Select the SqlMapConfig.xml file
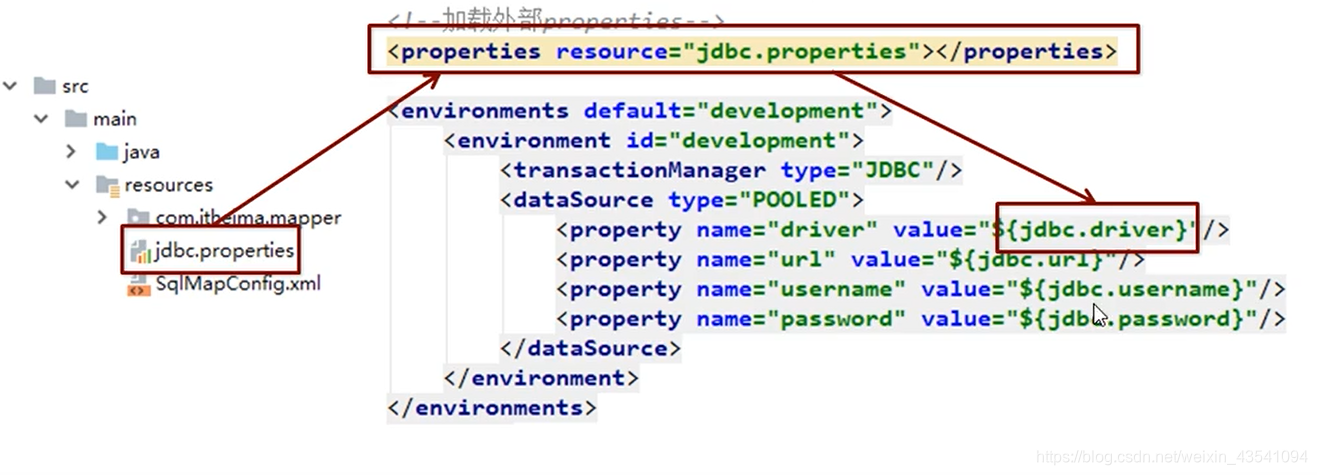Screen dimensions: 1317x475 point(224,284)
